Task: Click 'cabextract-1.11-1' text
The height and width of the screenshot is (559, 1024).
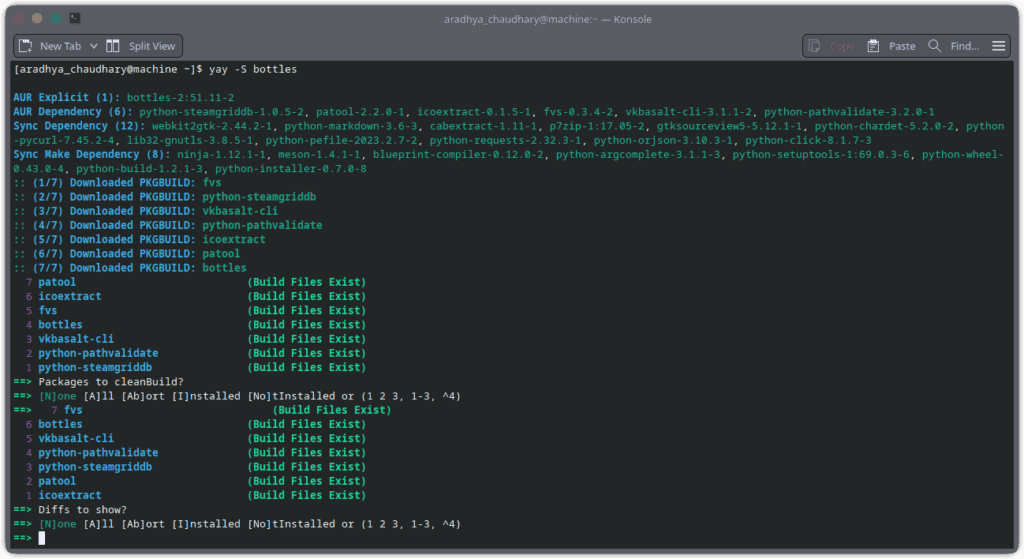Action: point(483,126)
